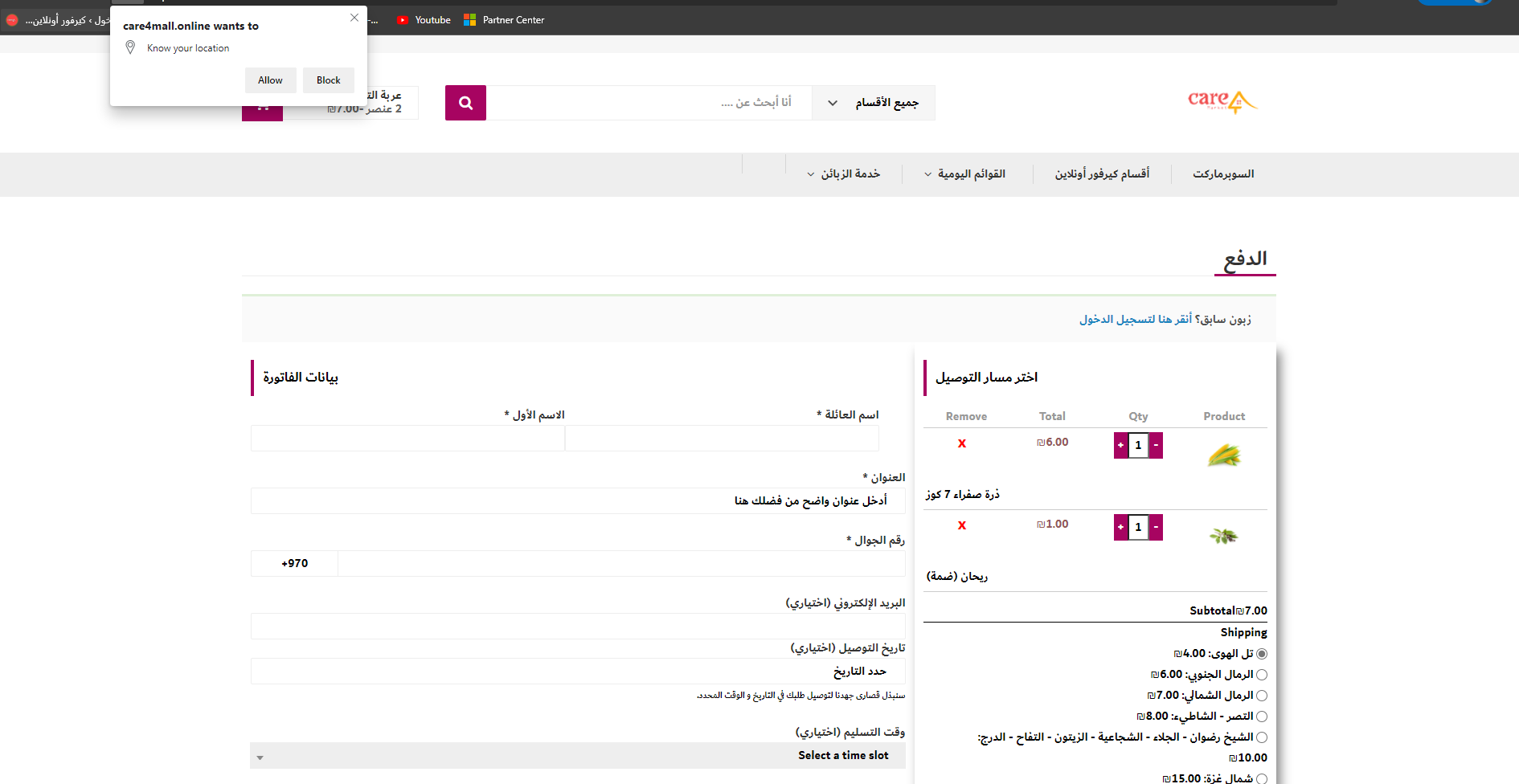Open السوبرماركت menu item
1519x784 pixels.
click(1223, 174)
